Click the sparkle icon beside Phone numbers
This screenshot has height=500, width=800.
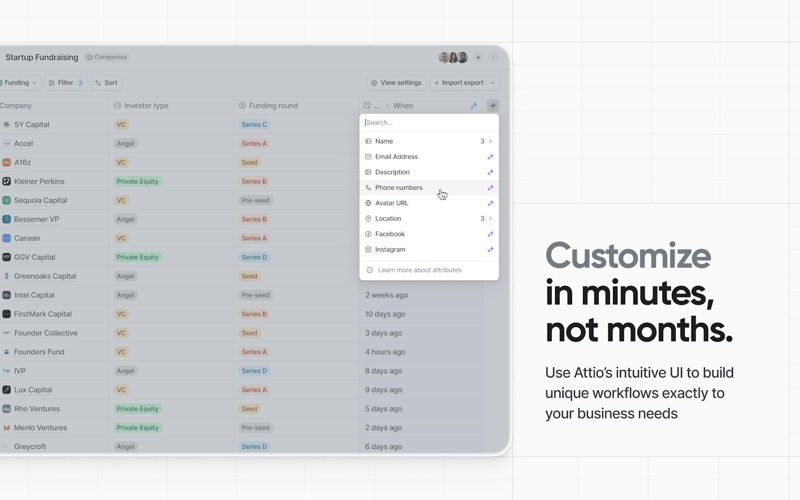point(490,188)
